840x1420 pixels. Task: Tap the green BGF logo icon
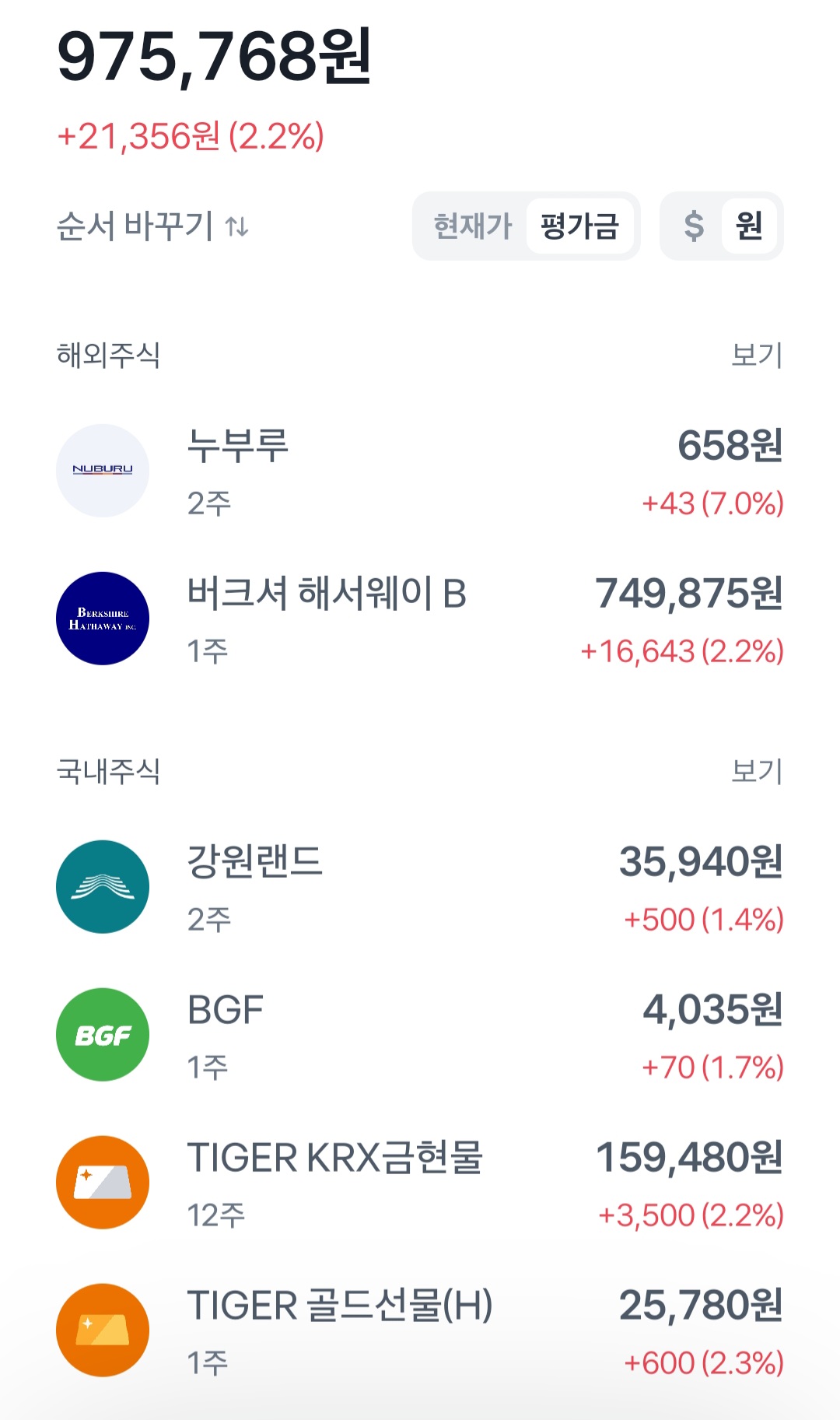coord(103,1035)
